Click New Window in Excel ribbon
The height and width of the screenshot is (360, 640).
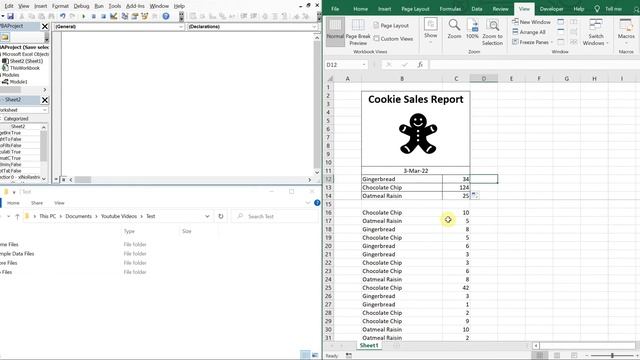531,22
